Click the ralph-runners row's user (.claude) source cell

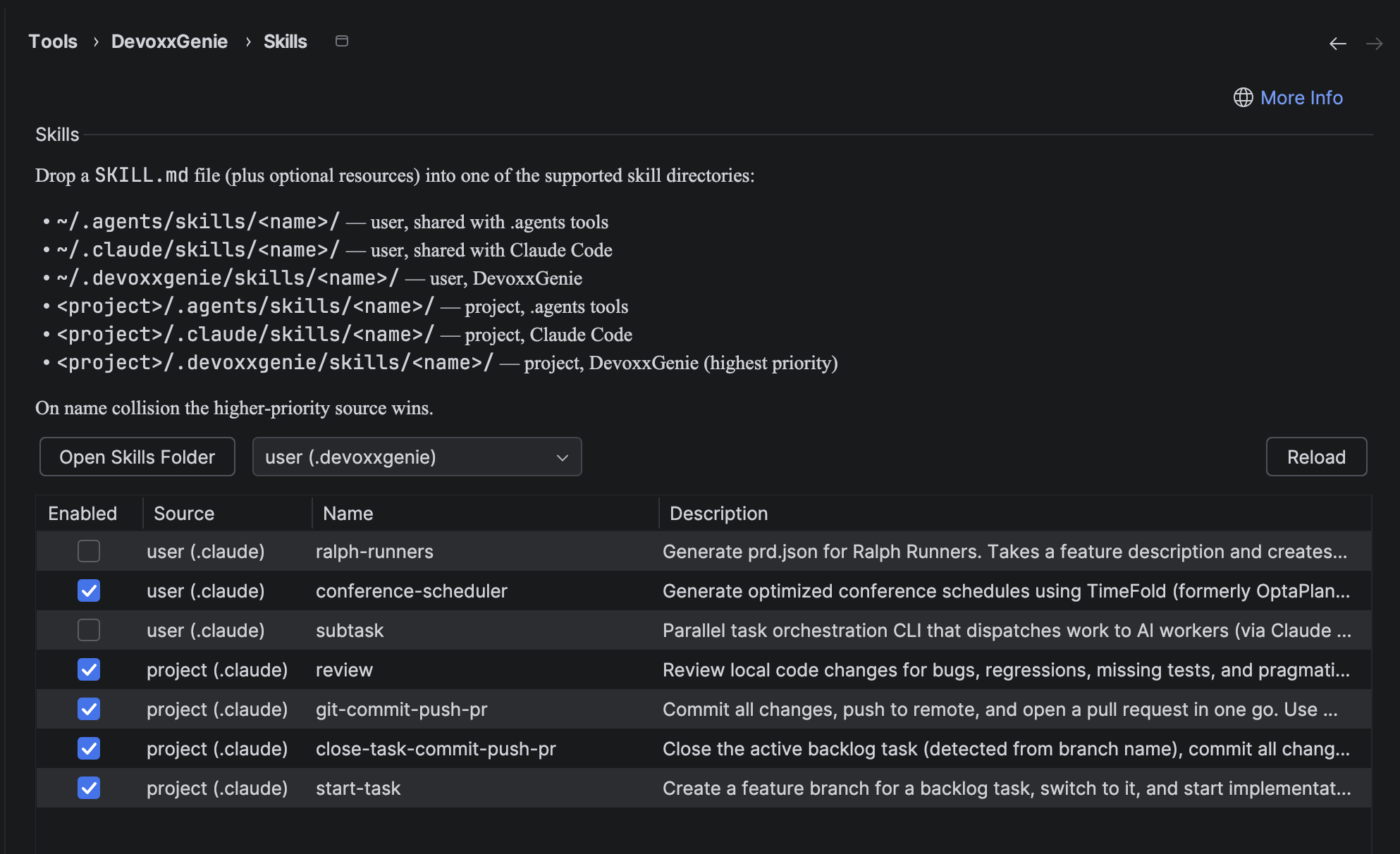(x=227, y=551)
